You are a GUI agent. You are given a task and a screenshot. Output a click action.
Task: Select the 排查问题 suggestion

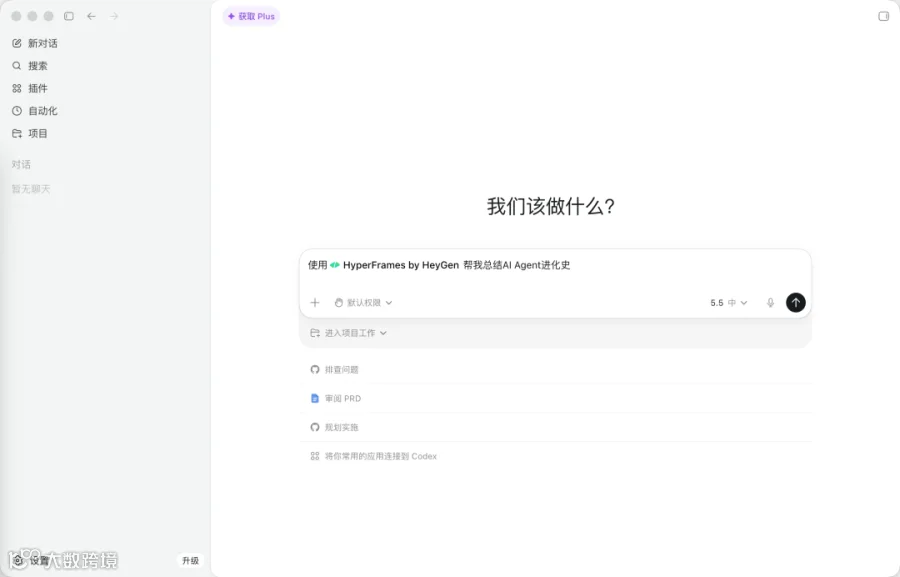coord(334,370)
